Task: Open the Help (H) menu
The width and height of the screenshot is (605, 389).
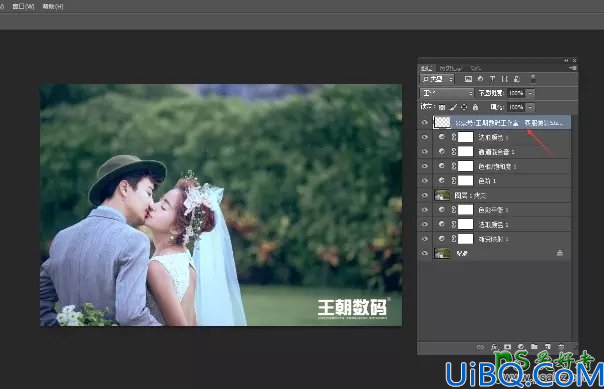Action: [53, 6]
